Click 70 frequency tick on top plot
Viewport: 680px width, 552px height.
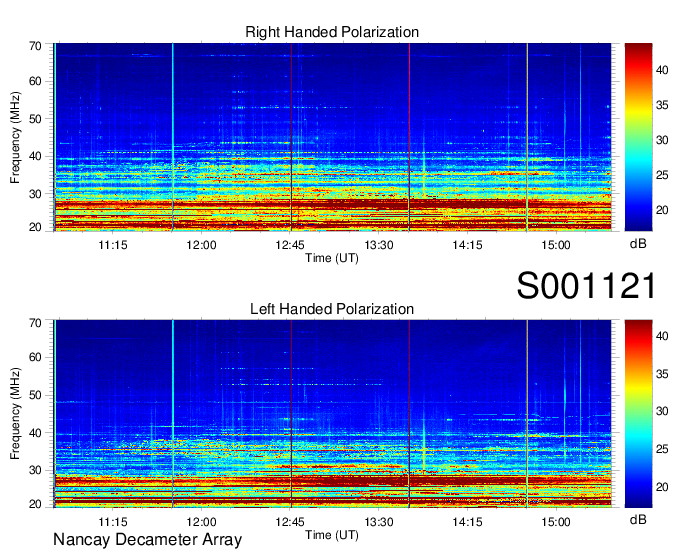point(35,46)
